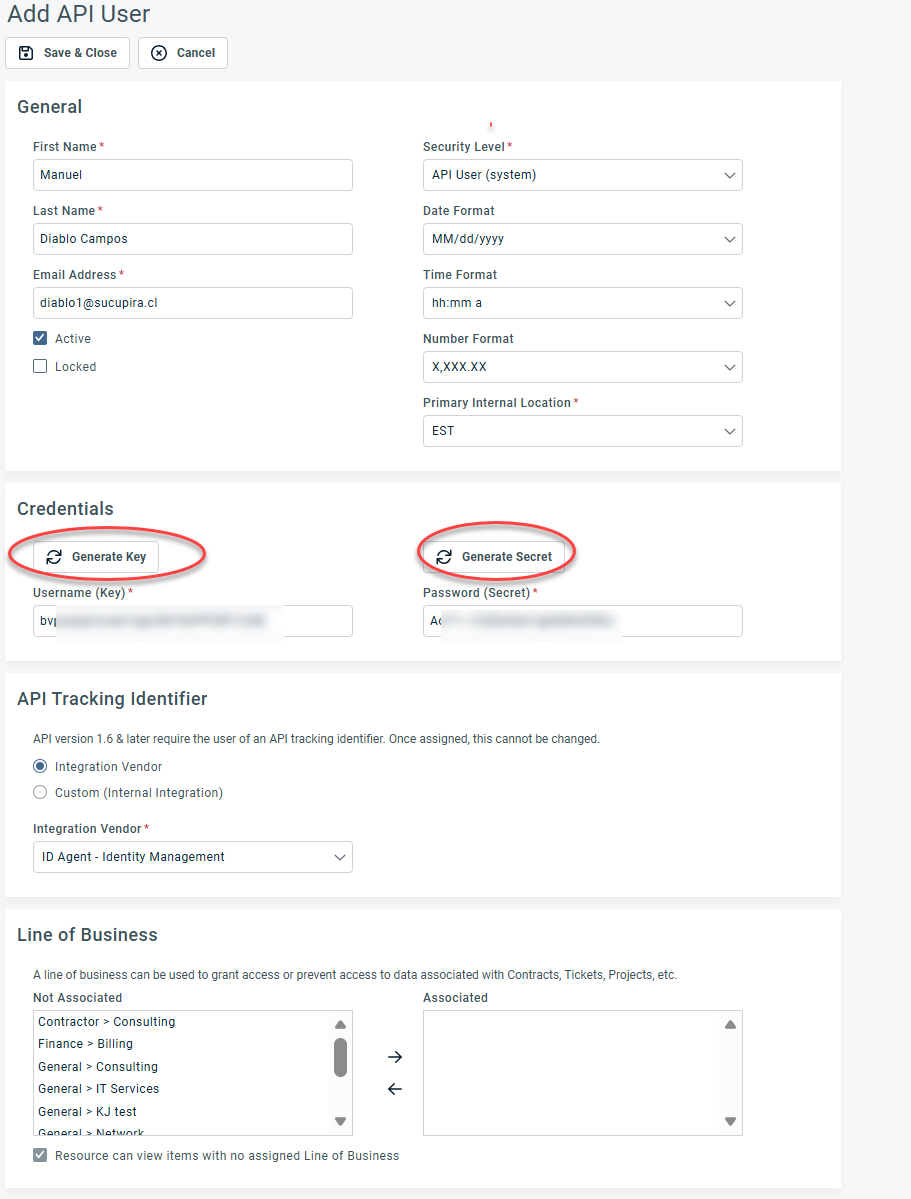Click the Save & Close floppy disk icon
911x1199 pixels.
[27, 53]
